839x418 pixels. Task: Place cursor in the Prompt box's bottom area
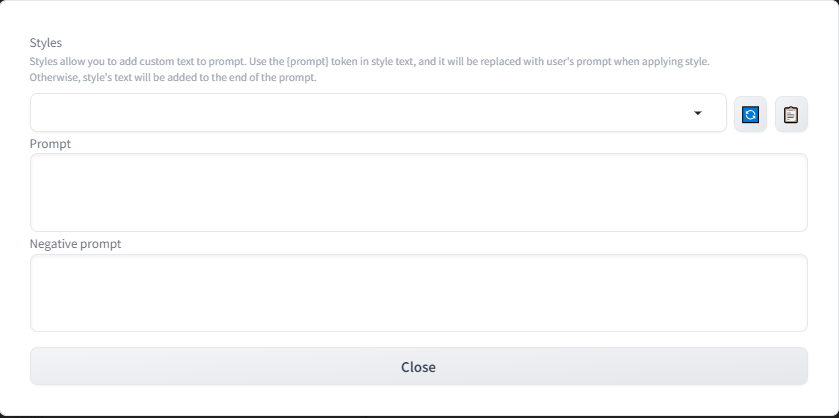(x=418, y=219)
